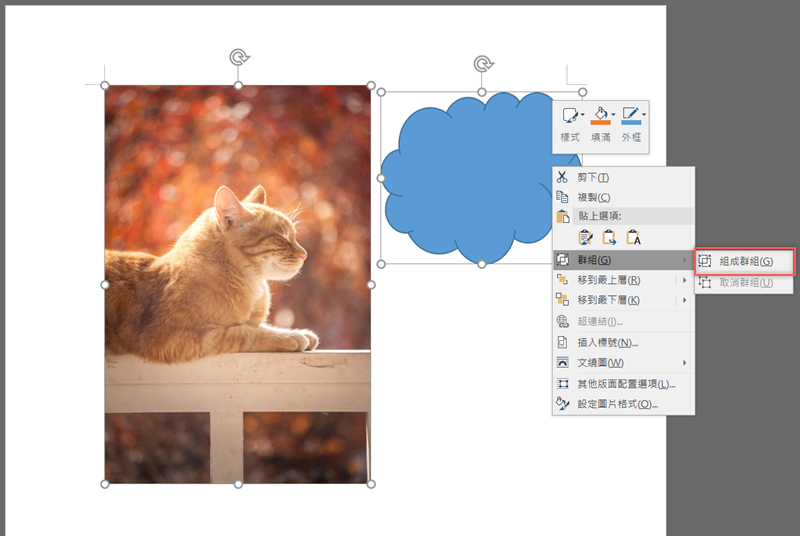Open 設定圖片格式(O)... dialog
The height and width of the screenshot is (536, 800).
click(617, 404)
